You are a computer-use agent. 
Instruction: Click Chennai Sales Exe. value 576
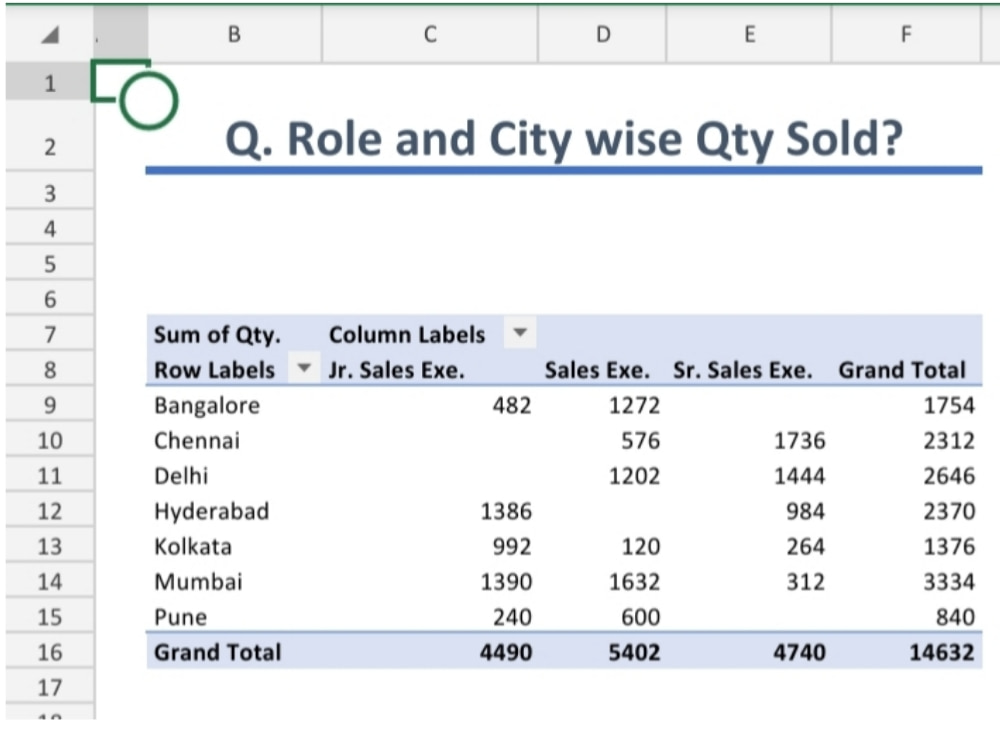[640, 441]
